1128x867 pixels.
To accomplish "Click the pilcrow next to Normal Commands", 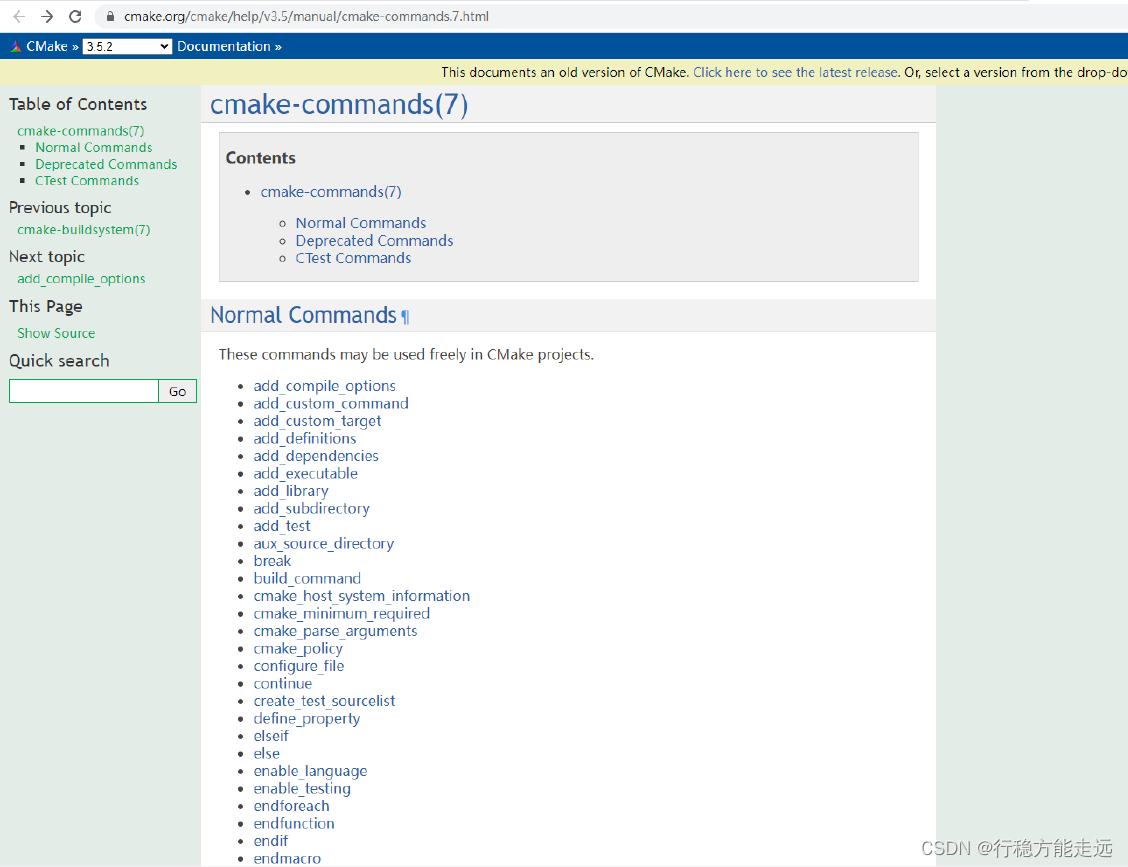I will 405,317.
